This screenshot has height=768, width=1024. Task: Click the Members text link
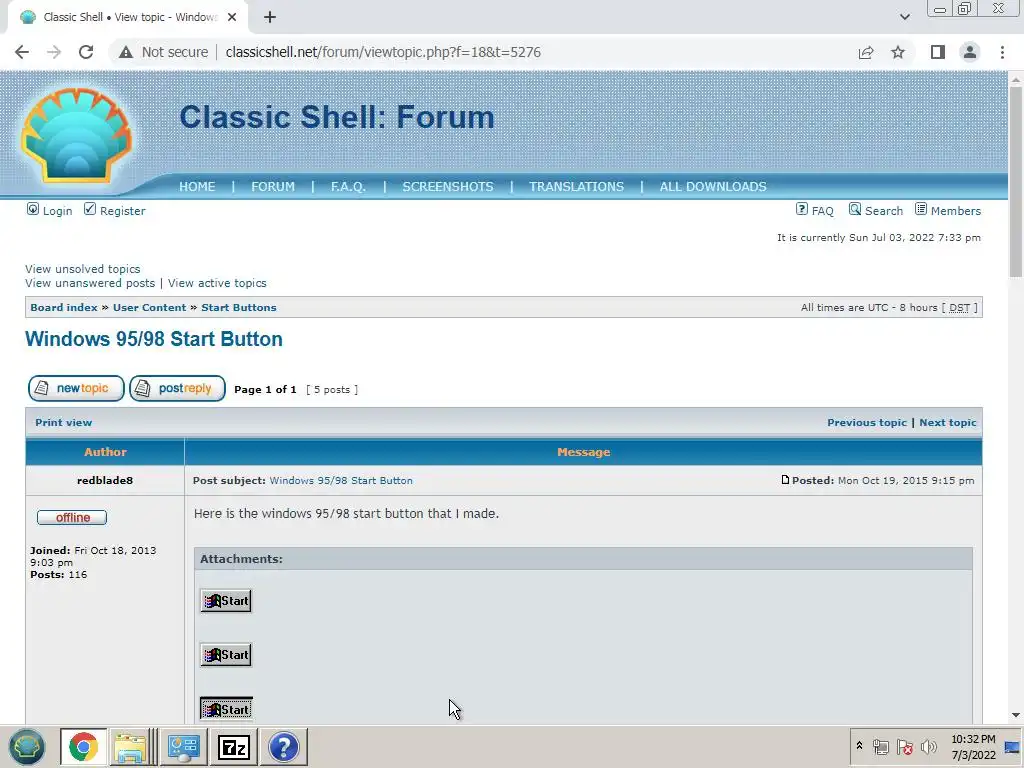tap(956, 211)
